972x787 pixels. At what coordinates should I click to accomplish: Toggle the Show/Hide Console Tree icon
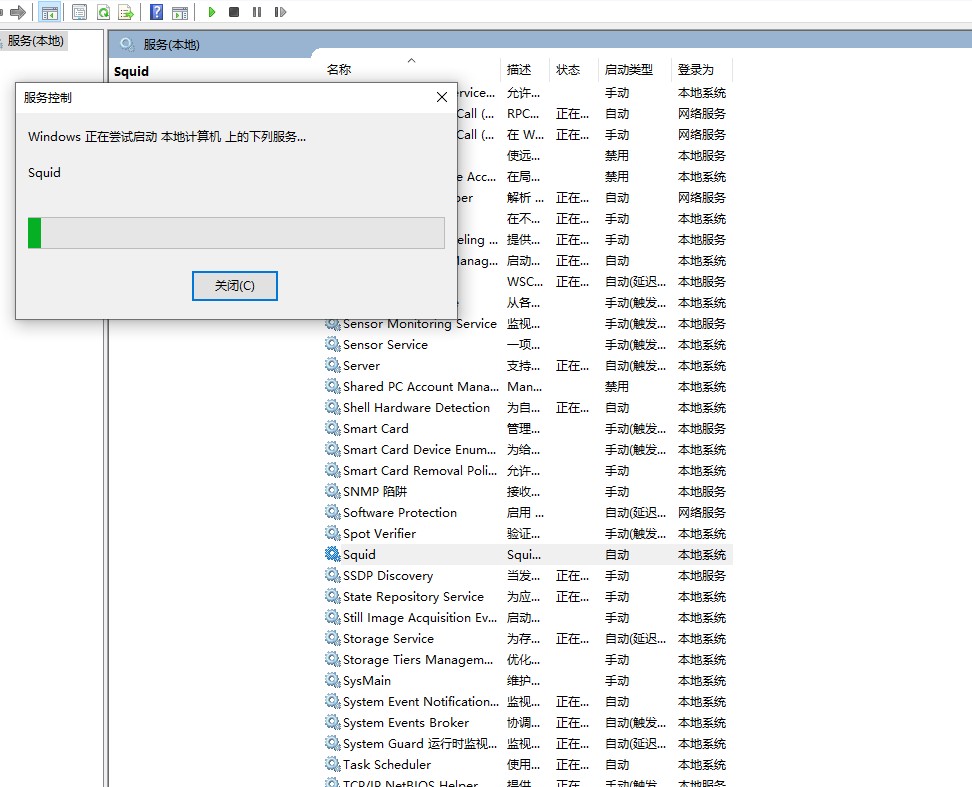tap(49, 12)
